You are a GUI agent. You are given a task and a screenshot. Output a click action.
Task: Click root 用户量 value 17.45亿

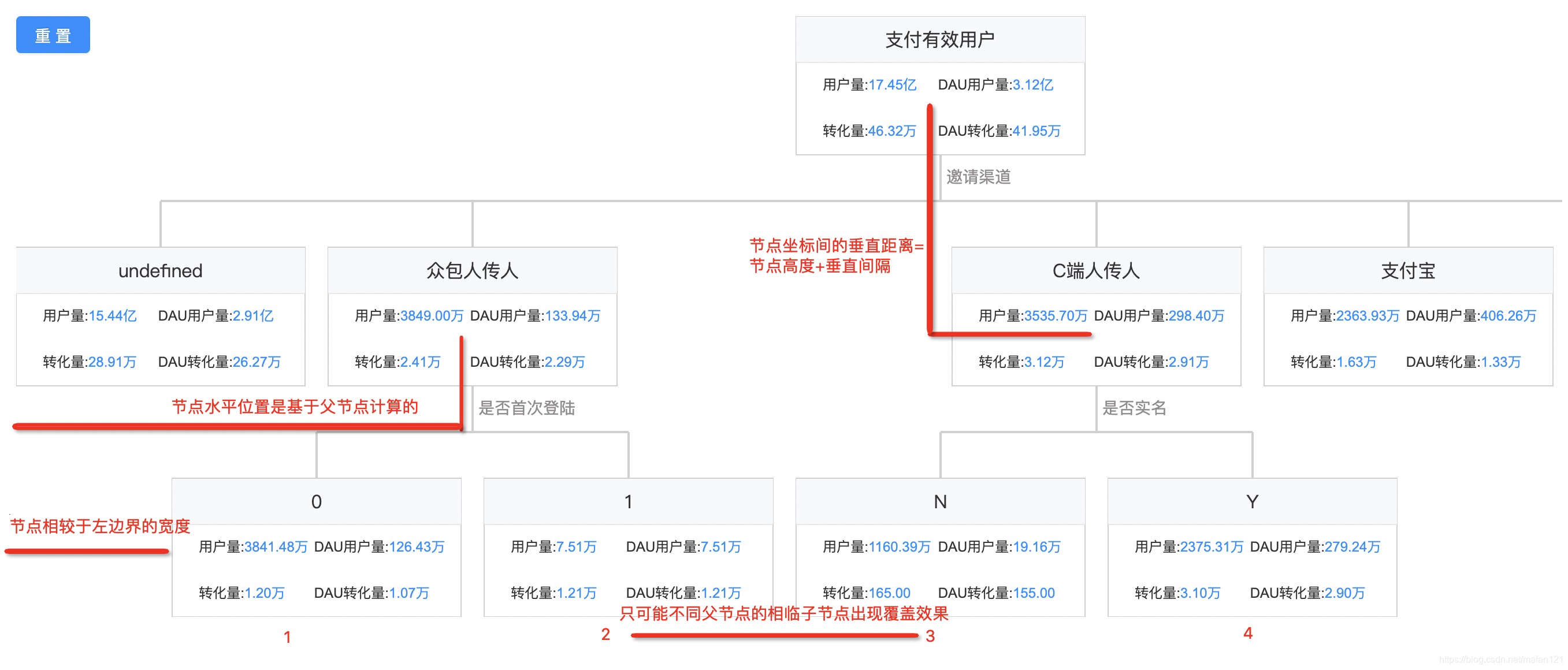[x=893, y=84]
